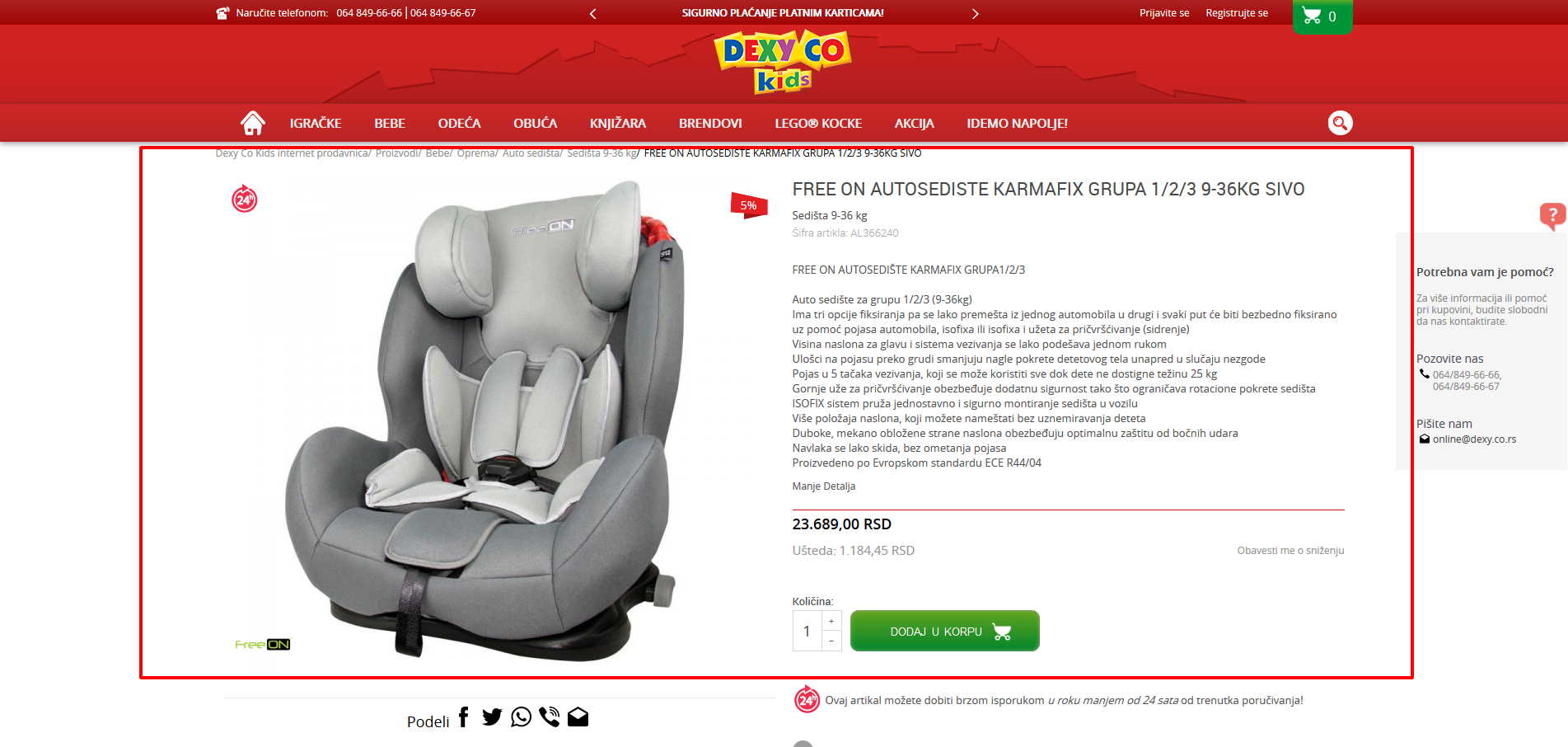Go to the home page icon
Screen dimensions: 1568x747
pos(253,123)
